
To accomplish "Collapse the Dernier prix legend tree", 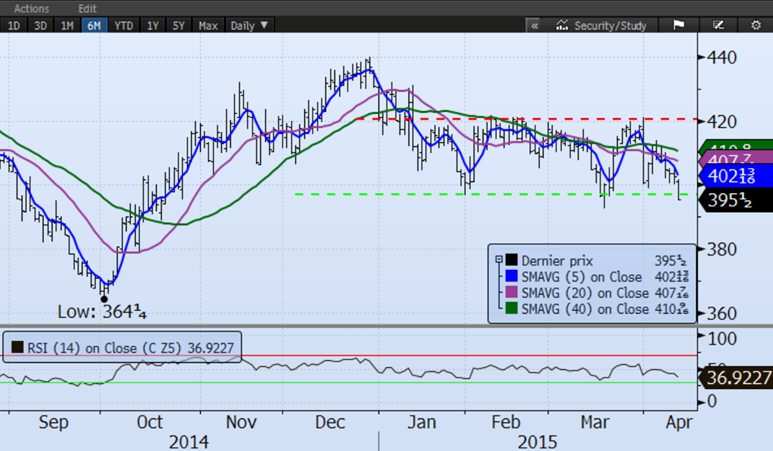I will tap(498, 260).
